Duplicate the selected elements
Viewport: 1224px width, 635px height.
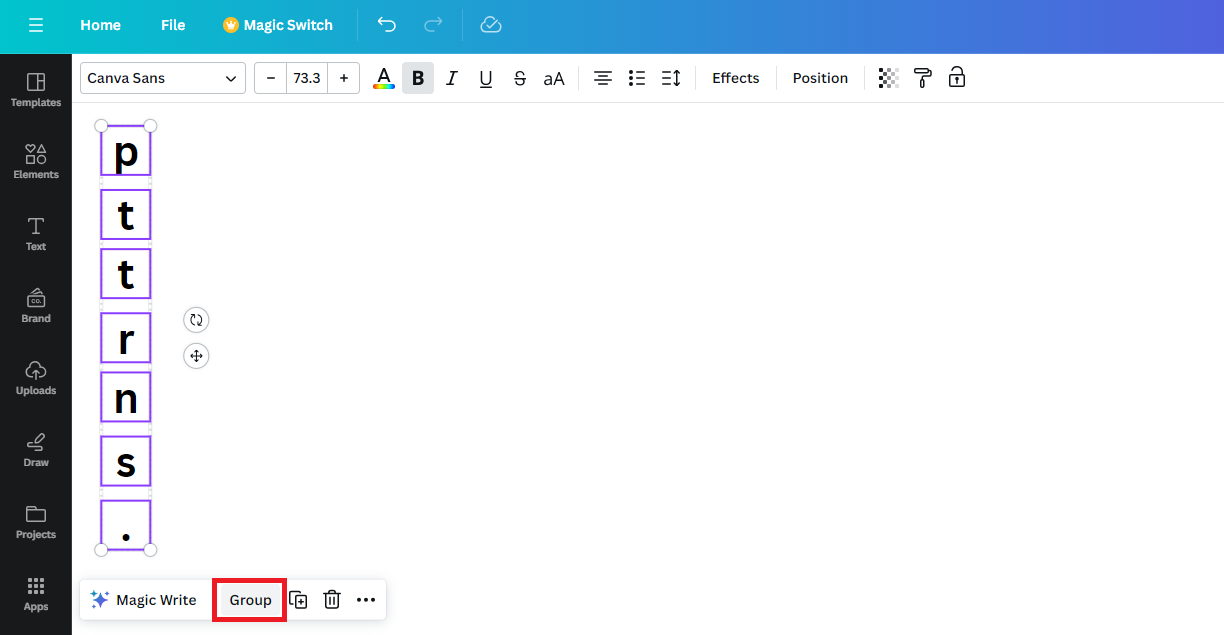tap(298, 600)
